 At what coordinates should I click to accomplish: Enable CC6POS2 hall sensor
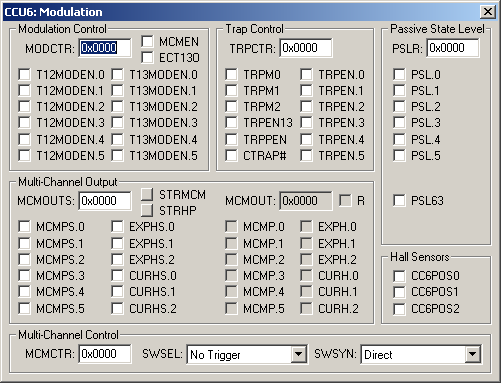399,309
